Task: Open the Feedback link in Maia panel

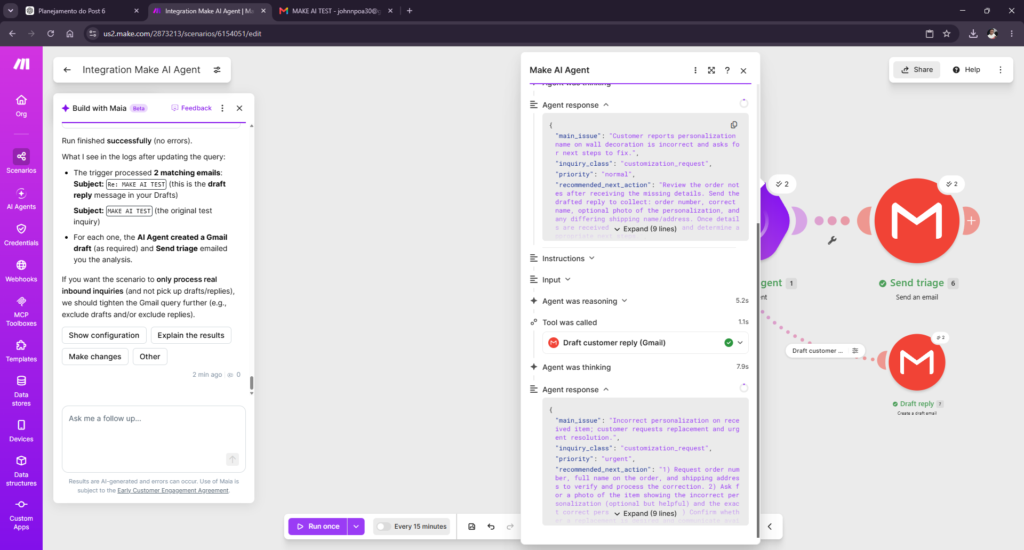Action: click(x=191, y=108)
